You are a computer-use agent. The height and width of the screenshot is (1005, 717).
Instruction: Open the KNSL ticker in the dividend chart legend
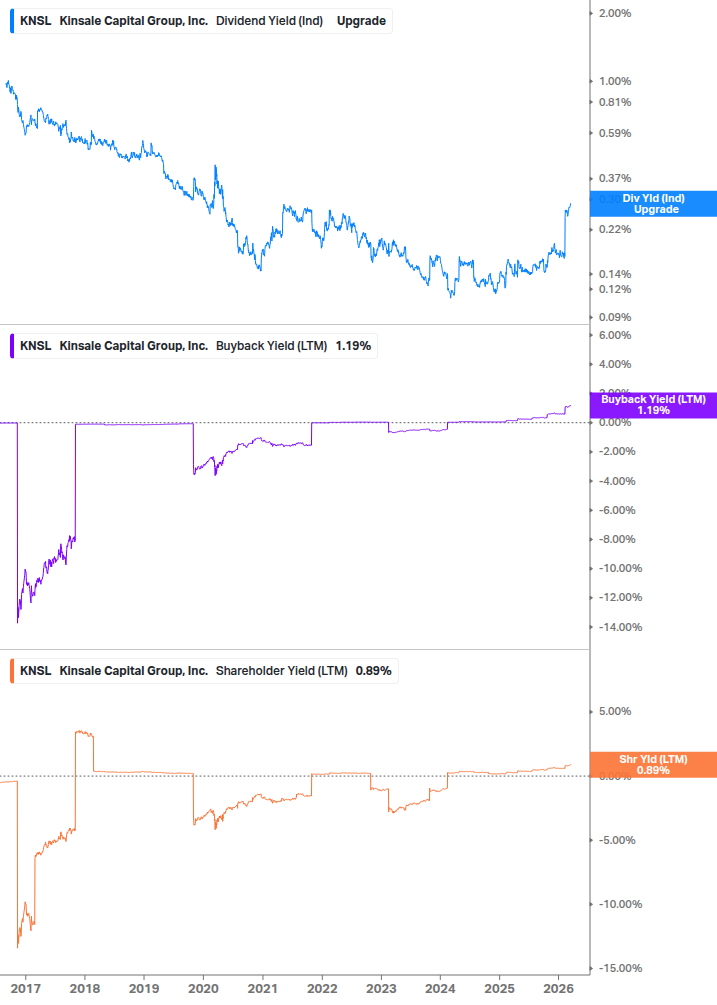35,19
